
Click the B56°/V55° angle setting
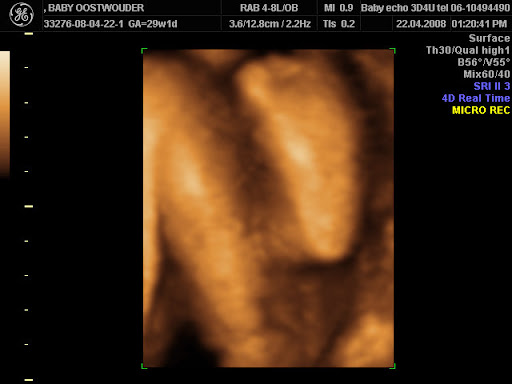point(484,62)
